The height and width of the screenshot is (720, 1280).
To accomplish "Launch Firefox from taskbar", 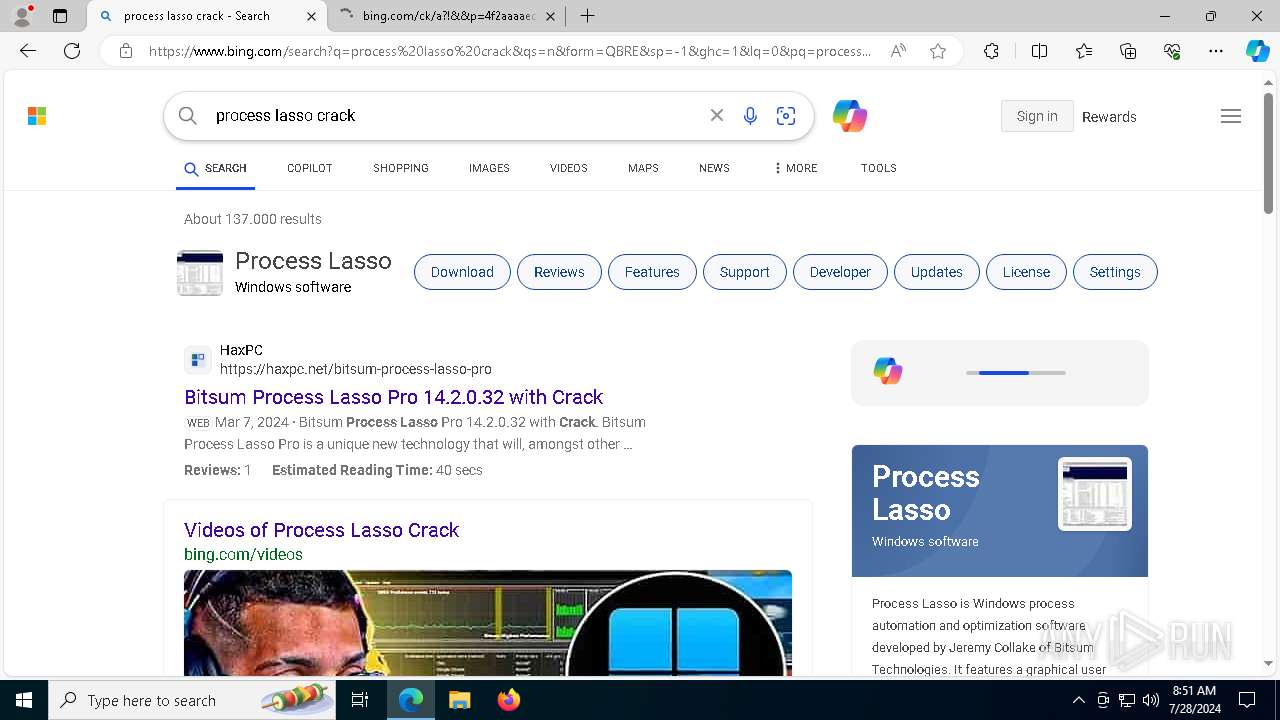I will (x=509, y=700).
